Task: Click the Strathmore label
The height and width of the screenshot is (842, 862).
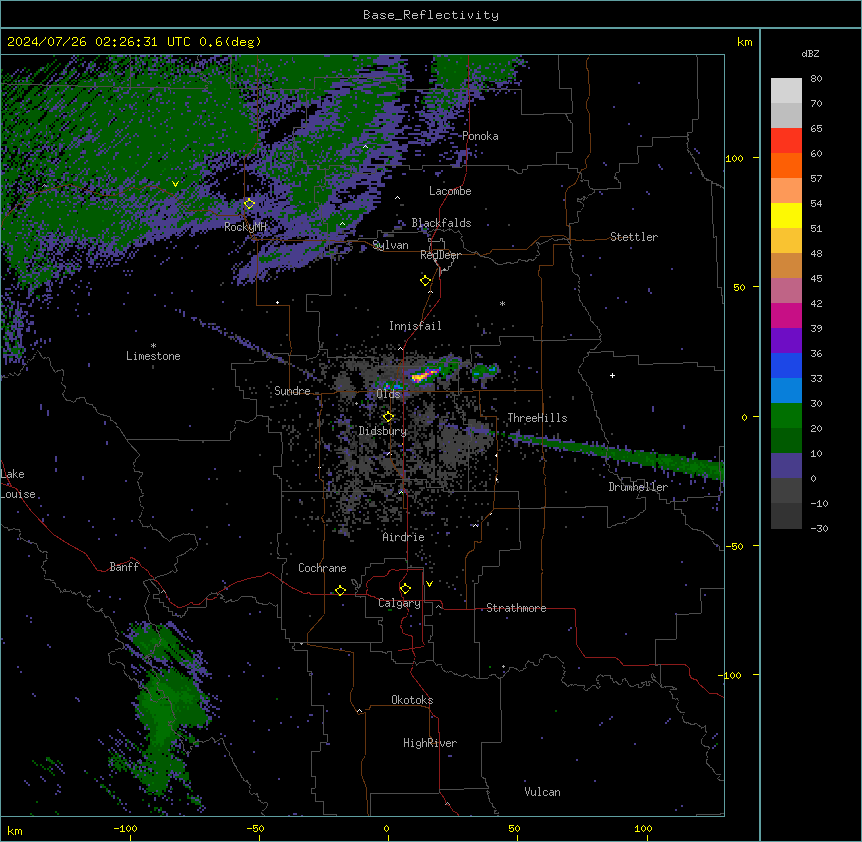Action: click(x=516, y=608)
